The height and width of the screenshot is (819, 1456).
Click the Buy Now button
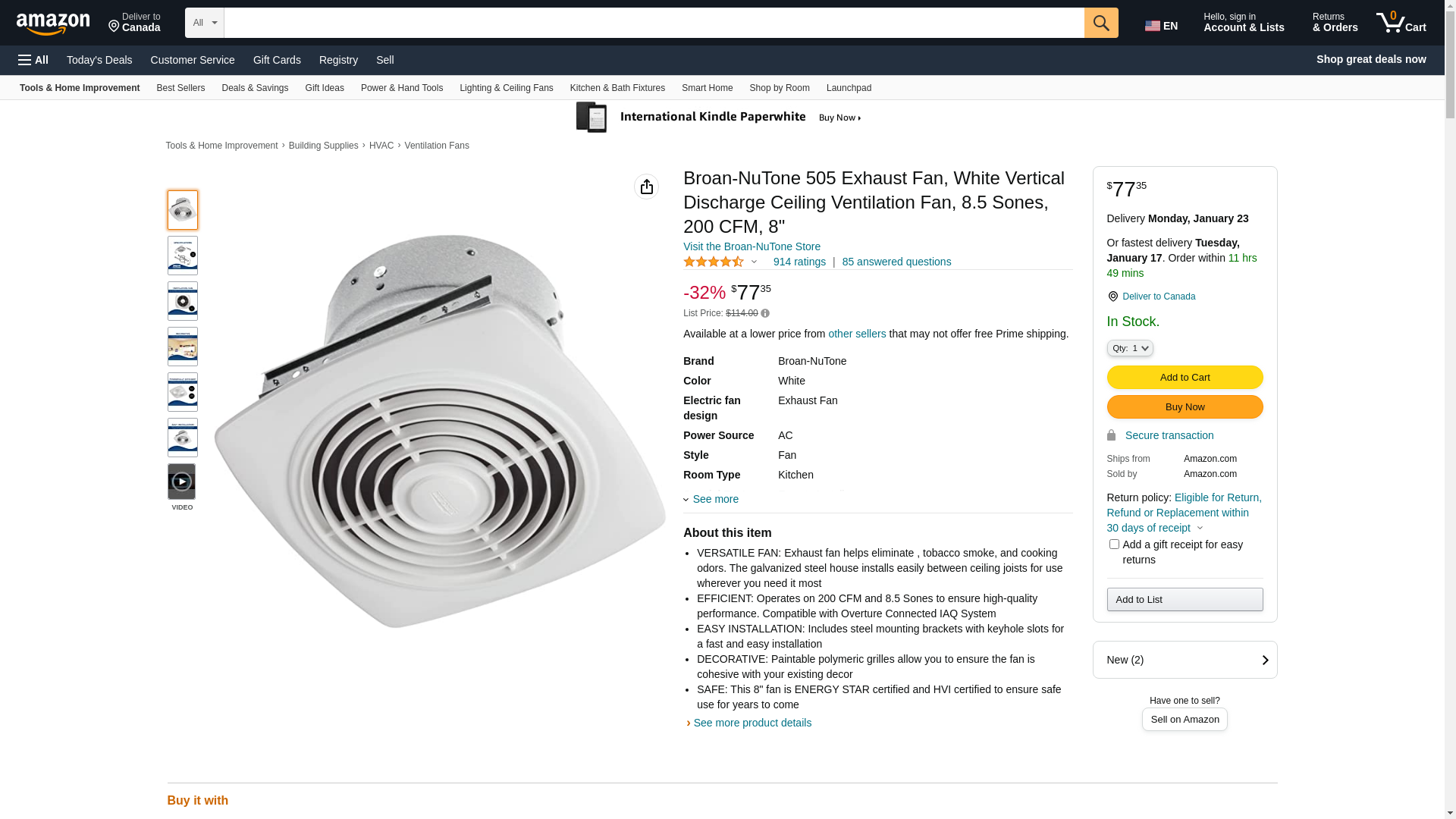pyautogui.click(x=1185, y=407)
